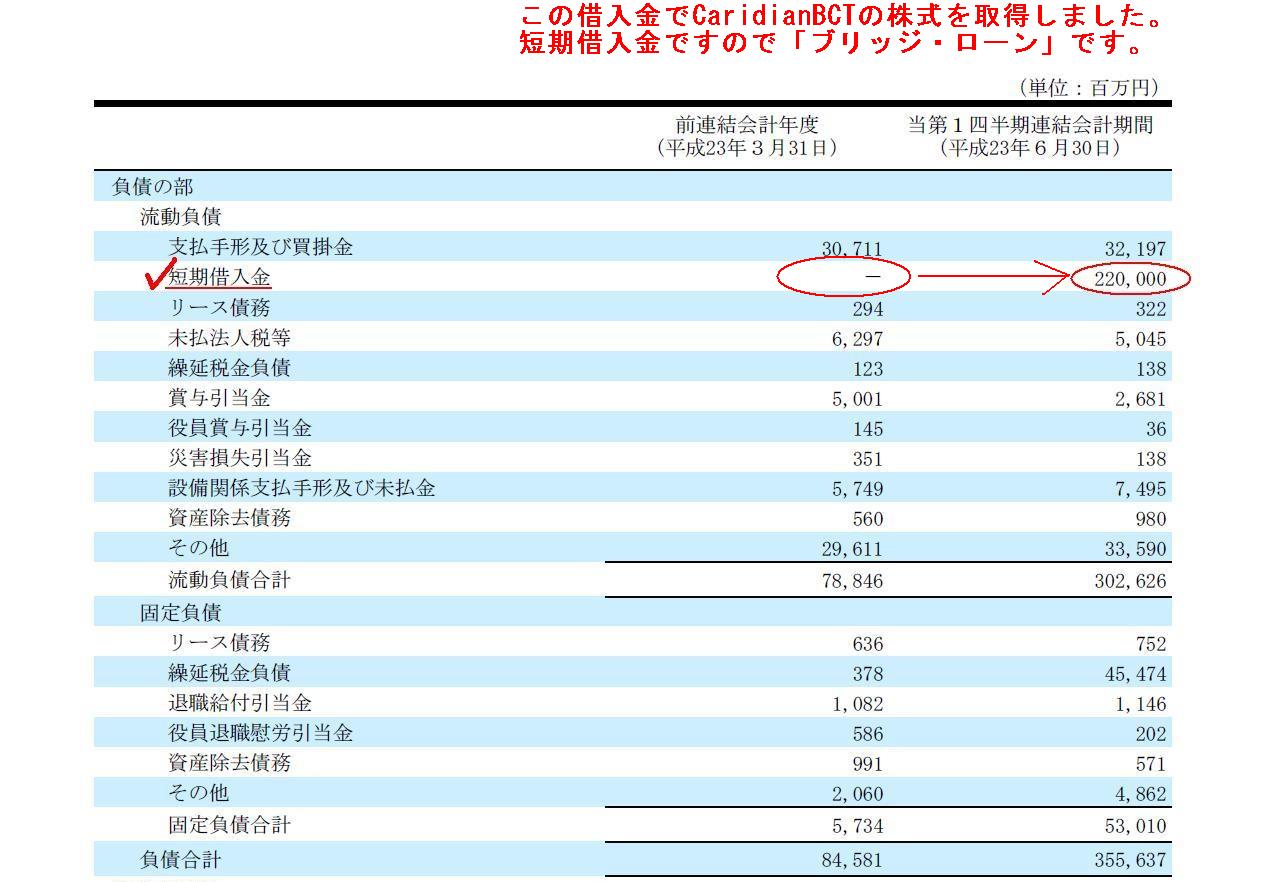Select 繰延税金負債 under 流動負債
The width and height of the screenshot is (1279, 882).
[x=229, y=368]
